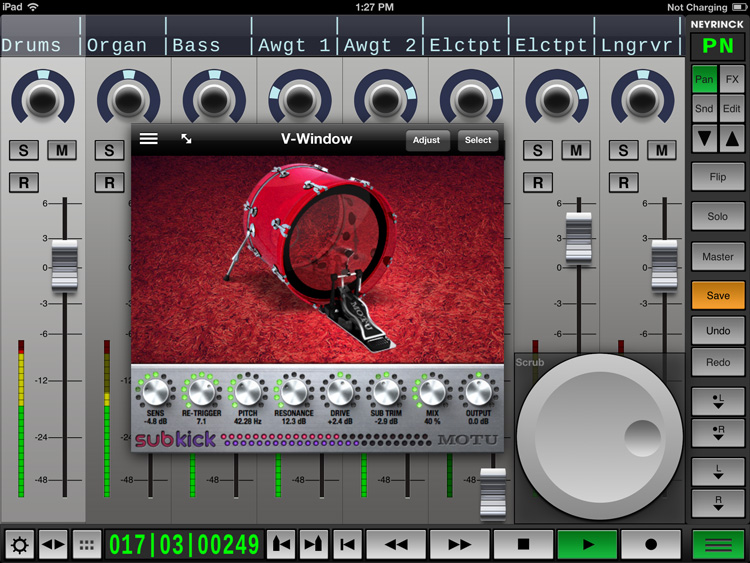Open V-Window hamburger menu

pyautogui.click(x=149, y=139)
